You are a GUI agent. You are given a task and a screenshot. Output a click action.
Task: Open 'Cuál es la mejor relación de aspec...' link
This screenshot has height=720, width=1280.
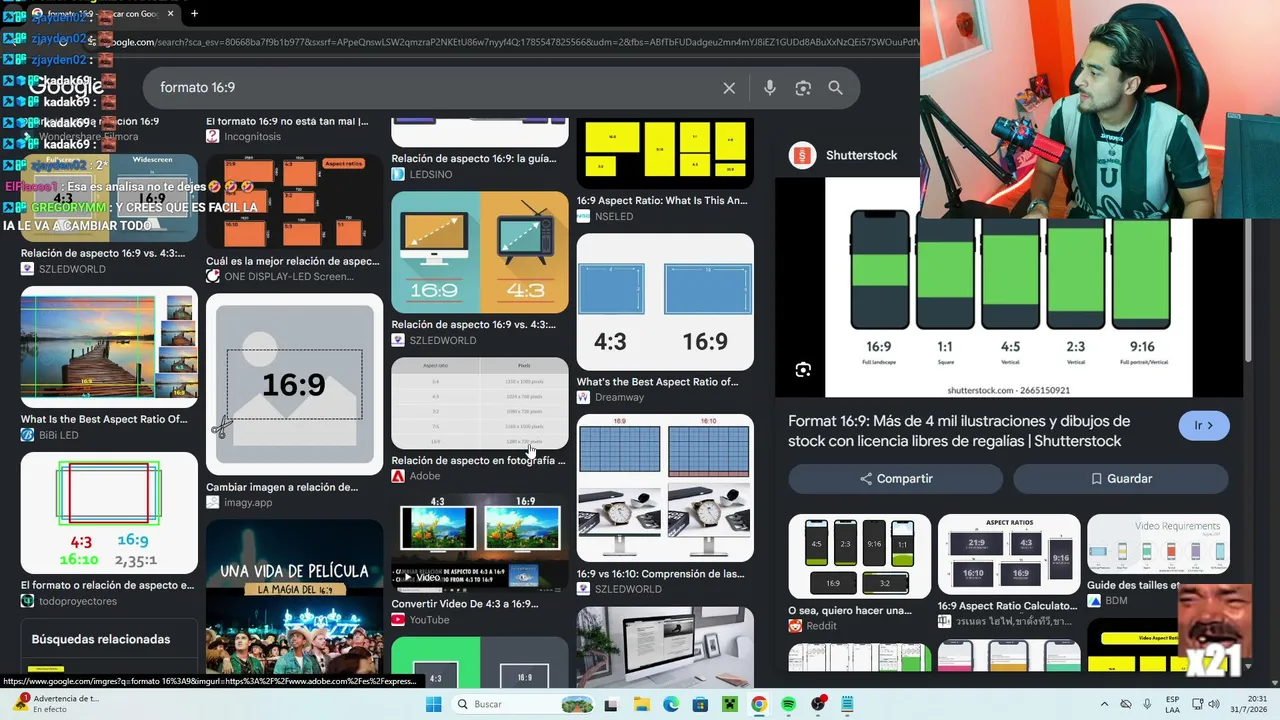pos(293,261)
